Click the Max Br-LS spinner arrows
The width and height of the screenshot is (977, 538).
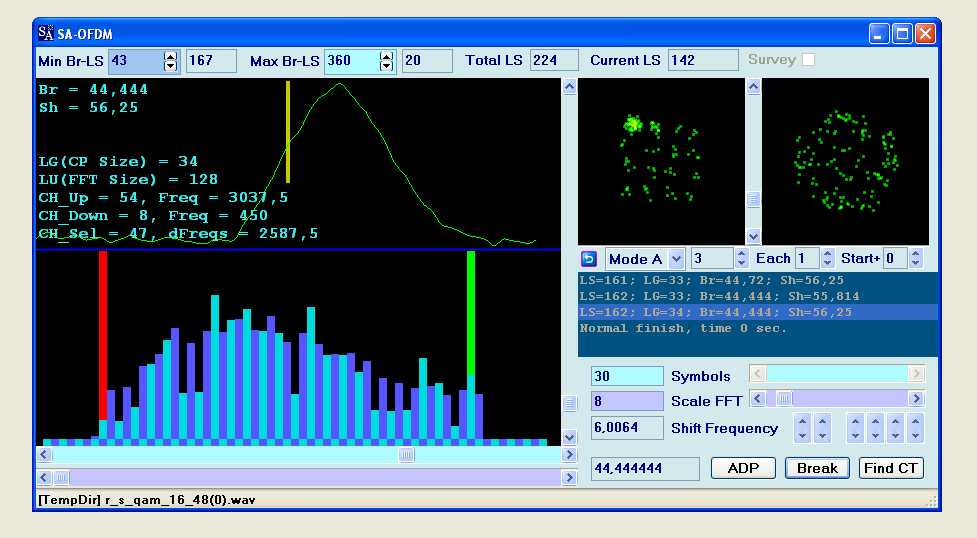pyautogui.click(x=387, y=61)
